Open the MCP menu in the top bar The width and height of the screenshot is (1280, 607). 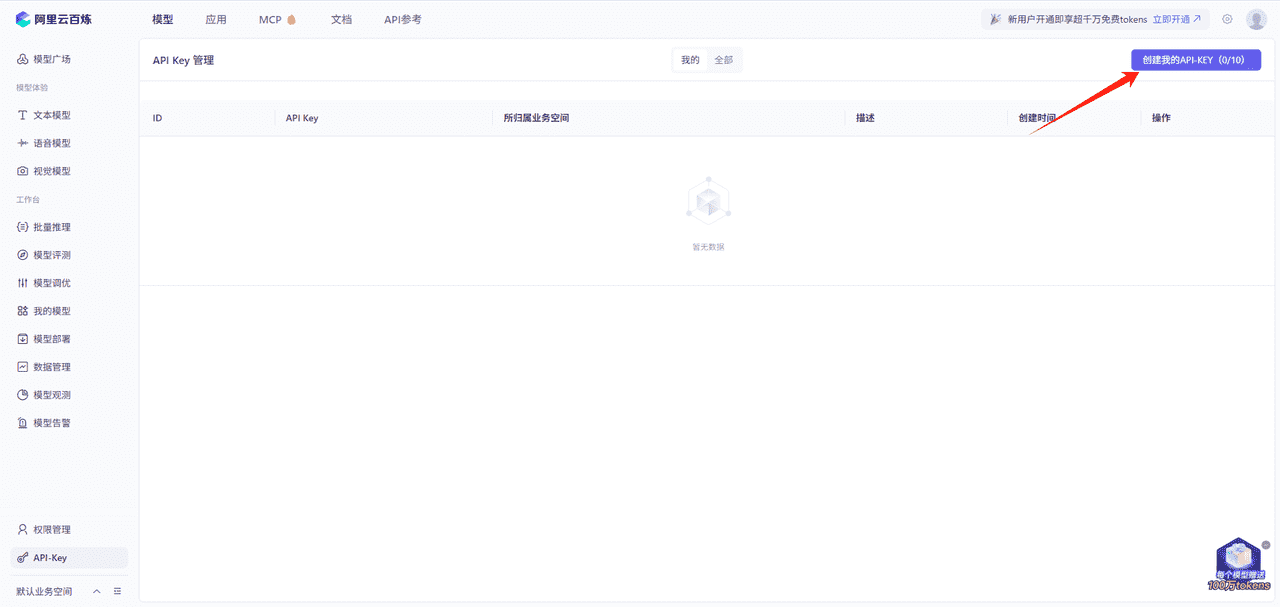[x=270, y=18]
